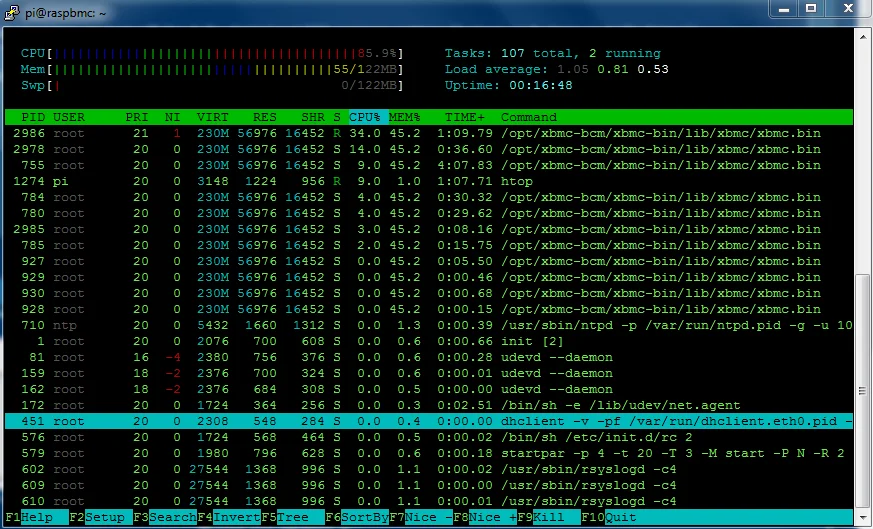Click the CPU usage meter bar
Screen dimensions: 873x529
(x=212, y=53)
